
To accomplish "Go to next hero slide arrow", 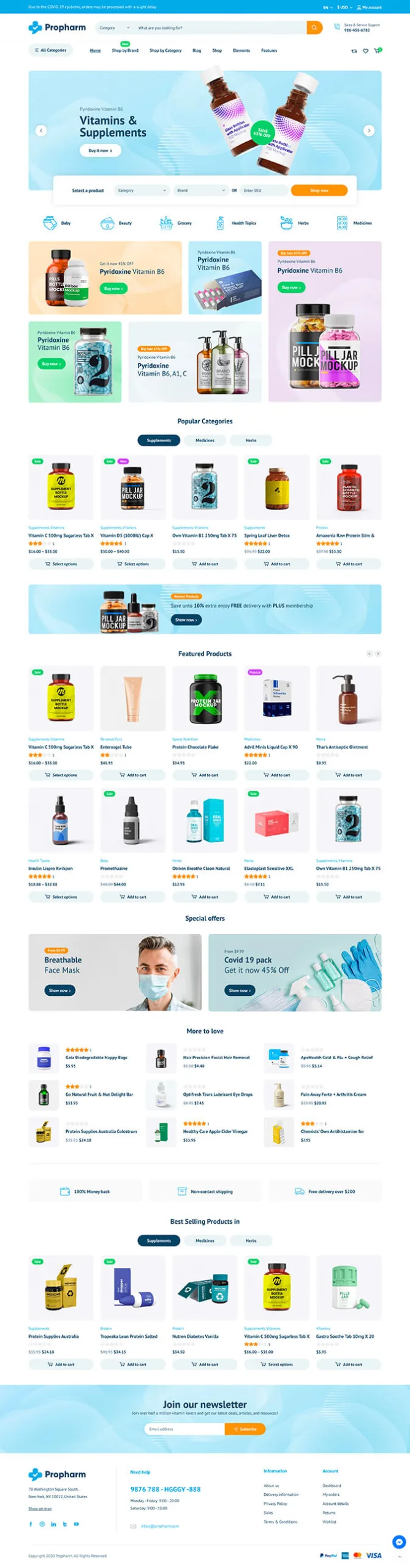I will pyautogui.click(x=368, y=130).
